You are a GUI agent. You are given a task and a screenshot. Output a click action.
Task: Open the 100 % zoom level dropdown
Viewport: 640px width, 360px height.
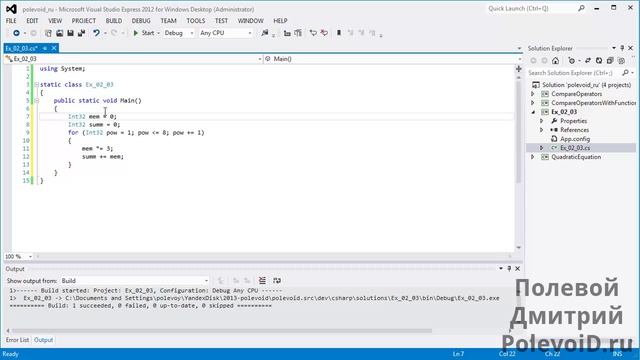[x=18, y=256]
